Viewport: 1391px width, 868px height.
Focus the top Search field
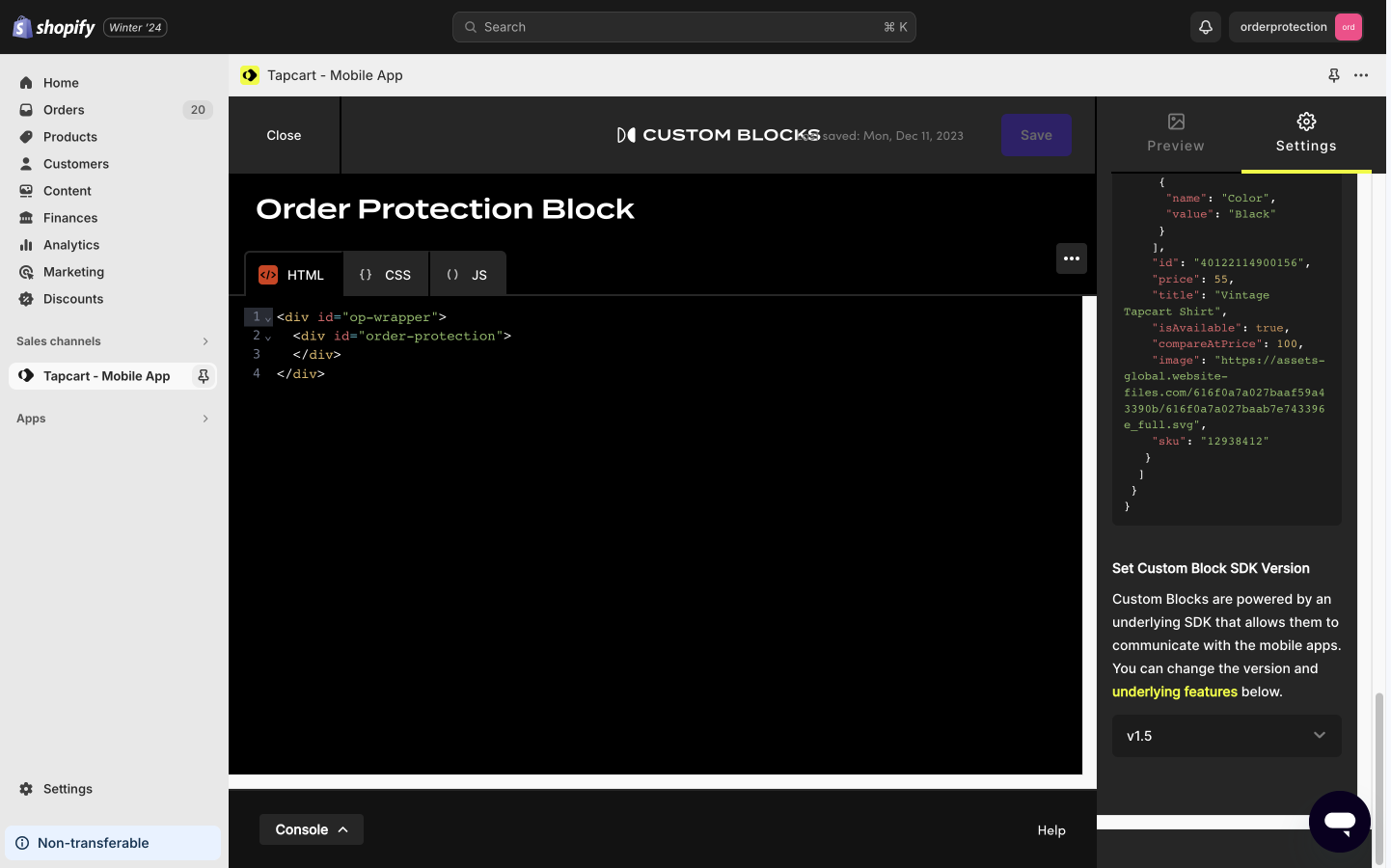coord(684,27)
